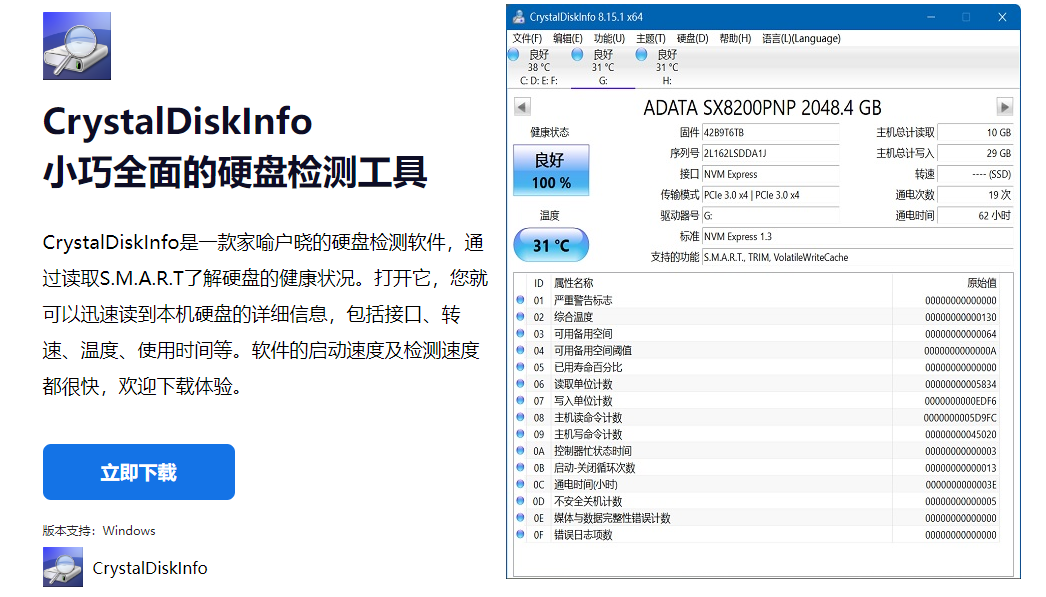This screenshot has height=597, width=1046.
Task: Click the serial number field 2L162LSDDA1J
Action: [770, 153]
